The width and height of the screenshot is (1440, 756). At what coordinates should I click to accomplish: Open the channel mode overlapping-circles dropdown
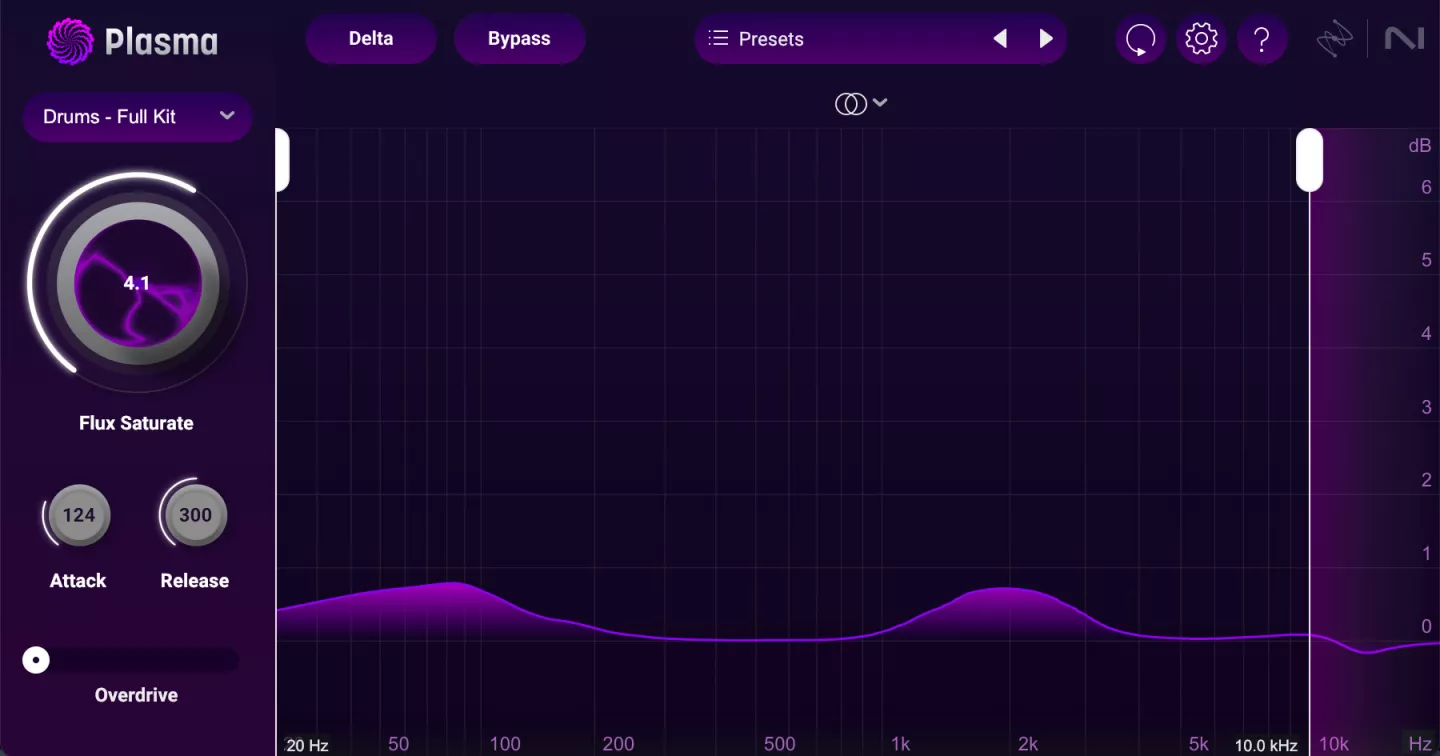pyautogui.click(x=862, y=103)
